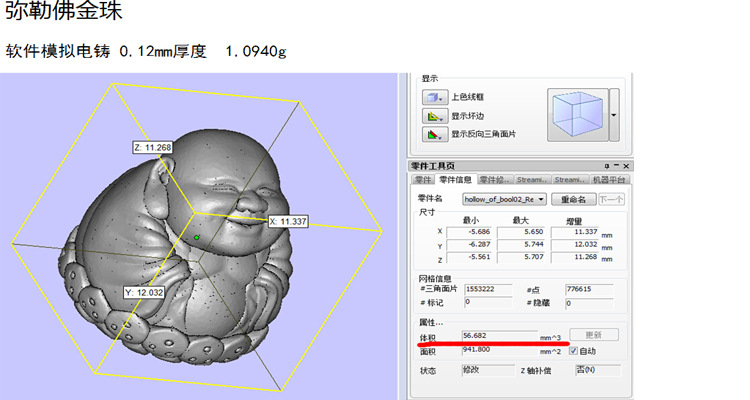Image resolution: width=750 pixels, height=400 pixels.
Task: Switch to the Machine Platform (机器平台) tab
Action: click(609, 180)
